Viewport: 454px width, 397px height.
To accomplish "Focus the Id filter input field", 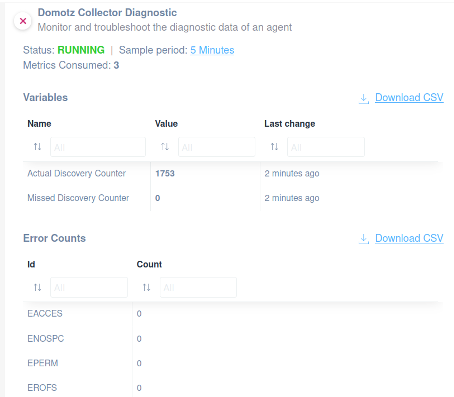I will pyautogui.click(x=89, y=287).
